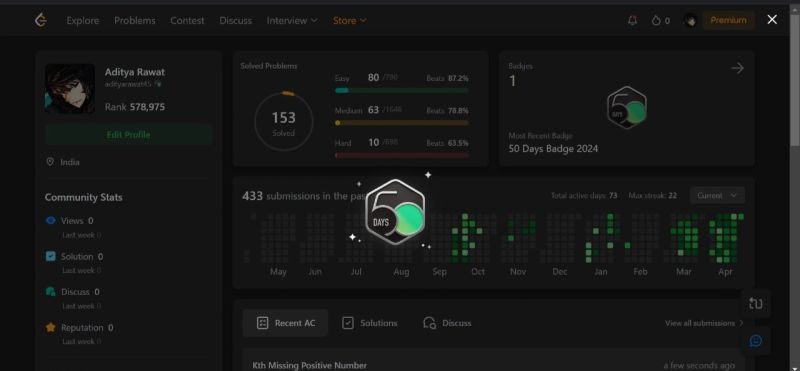Click the chat support icon
This screenshot has width=800, height=371.
pyautogui.click(x=756, y=341)
